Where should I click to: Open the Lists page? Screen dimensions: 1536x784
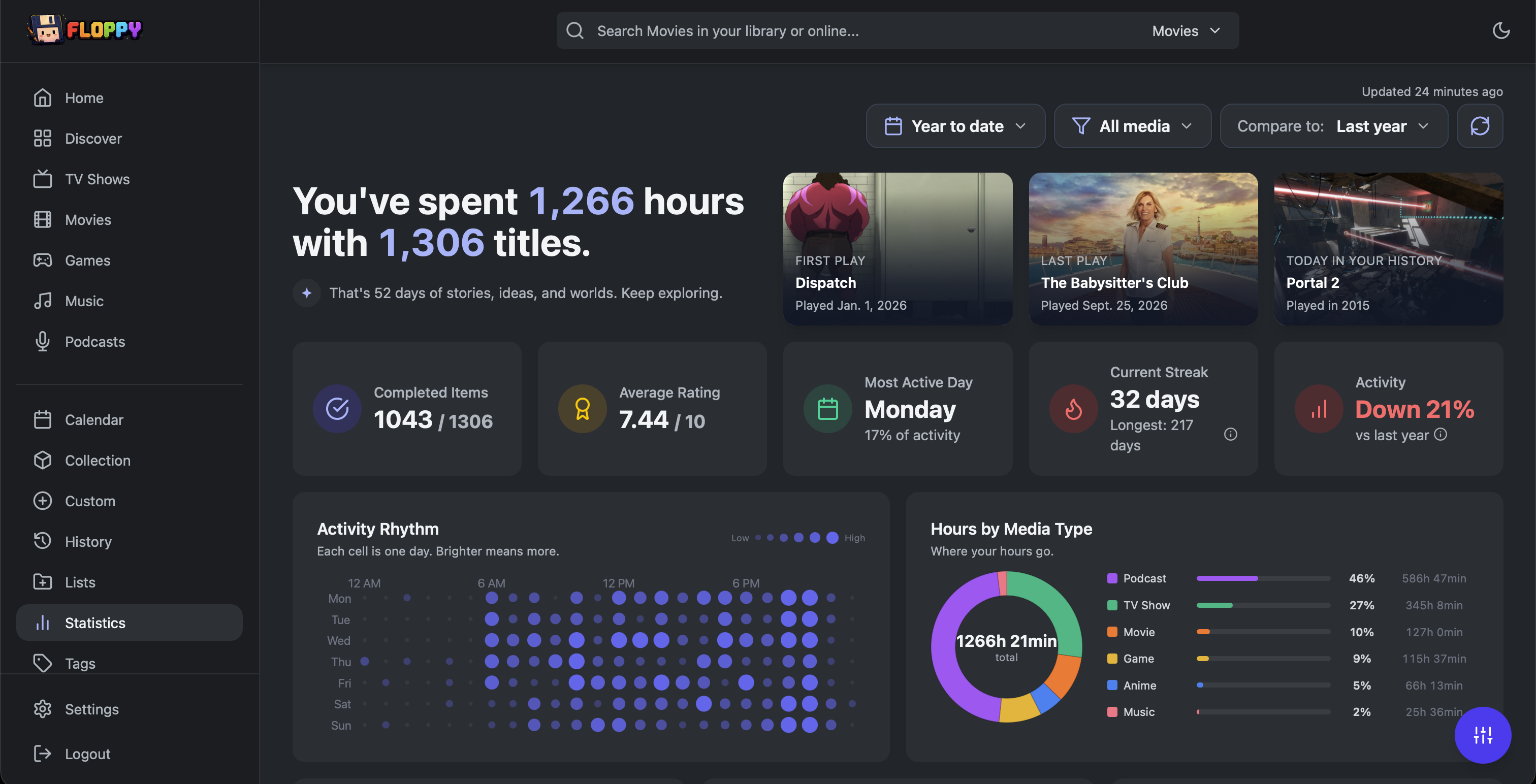point(130,582)
